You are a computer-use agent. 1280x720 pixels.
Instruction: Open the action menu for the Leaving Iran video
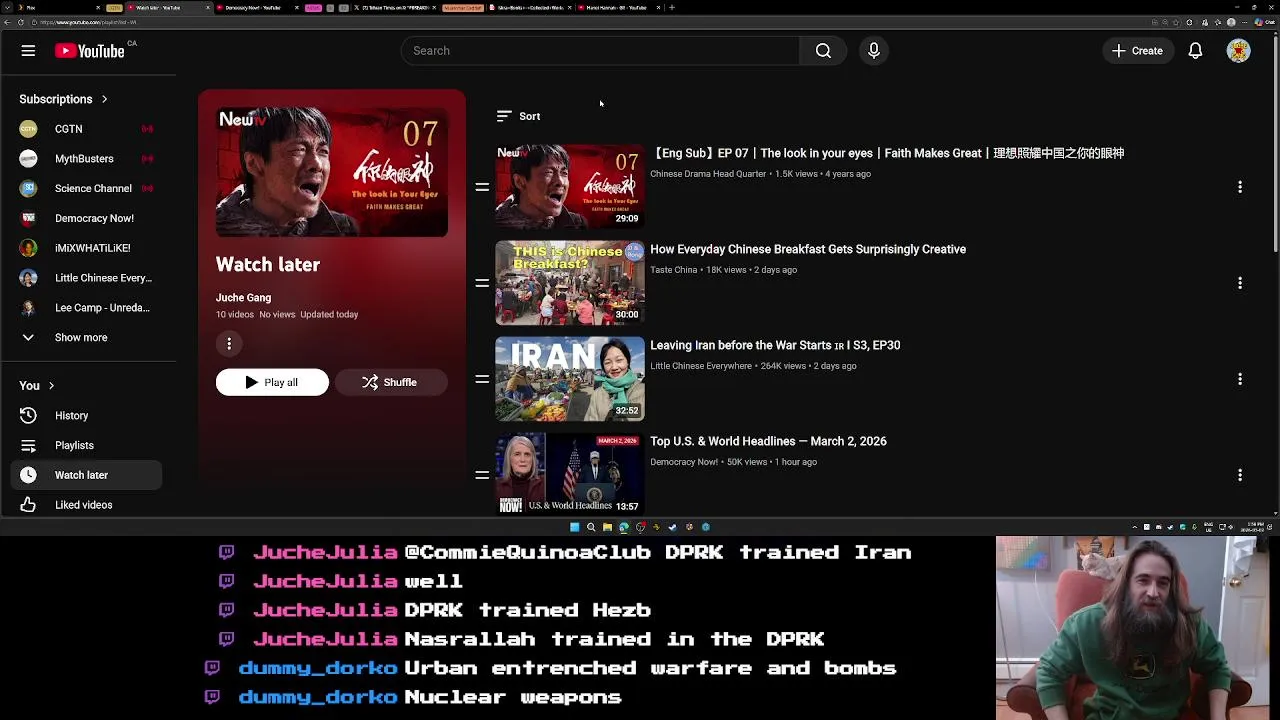click(x=1240, y=379)
